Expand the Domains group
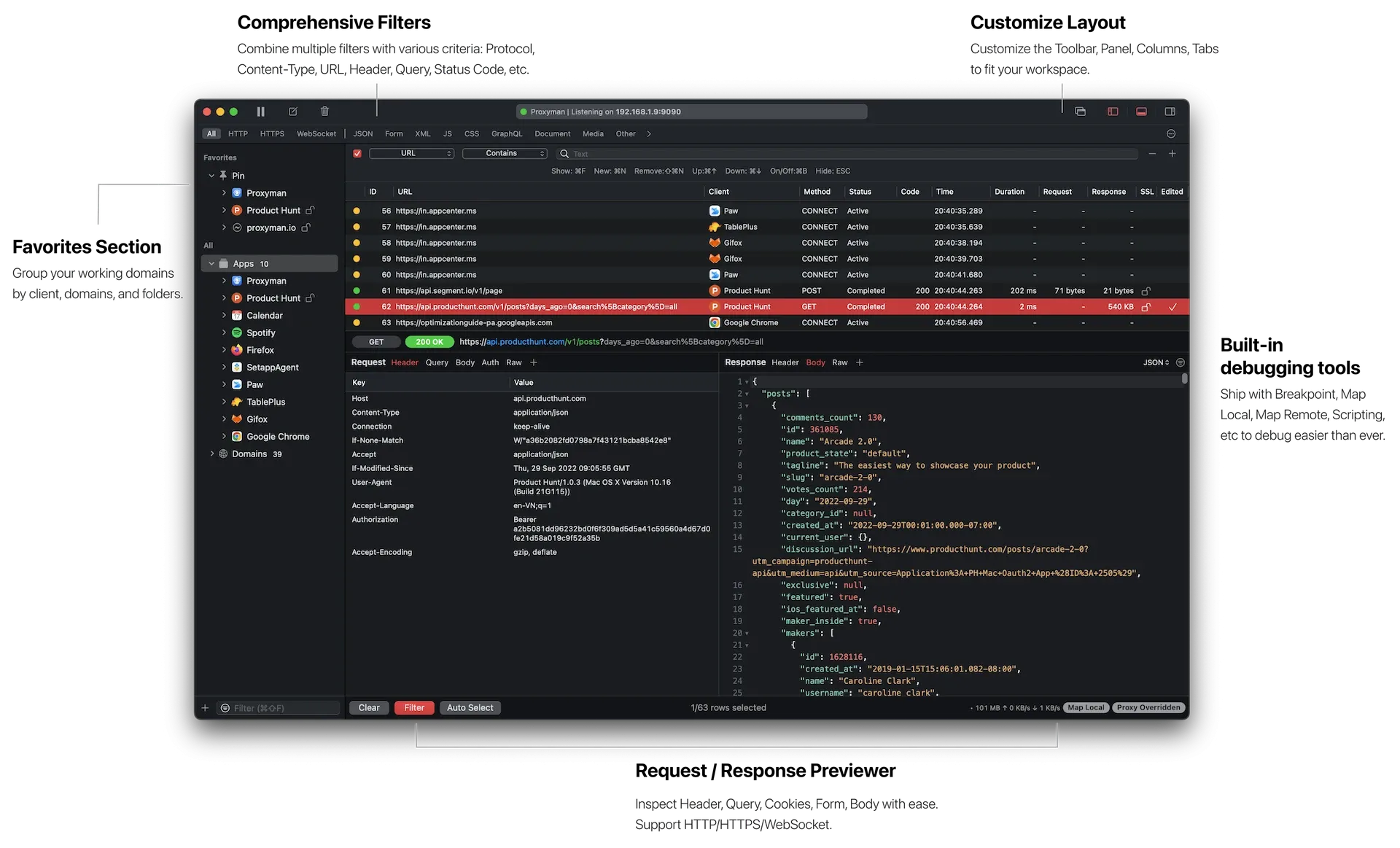 click(x=212, y=454)
